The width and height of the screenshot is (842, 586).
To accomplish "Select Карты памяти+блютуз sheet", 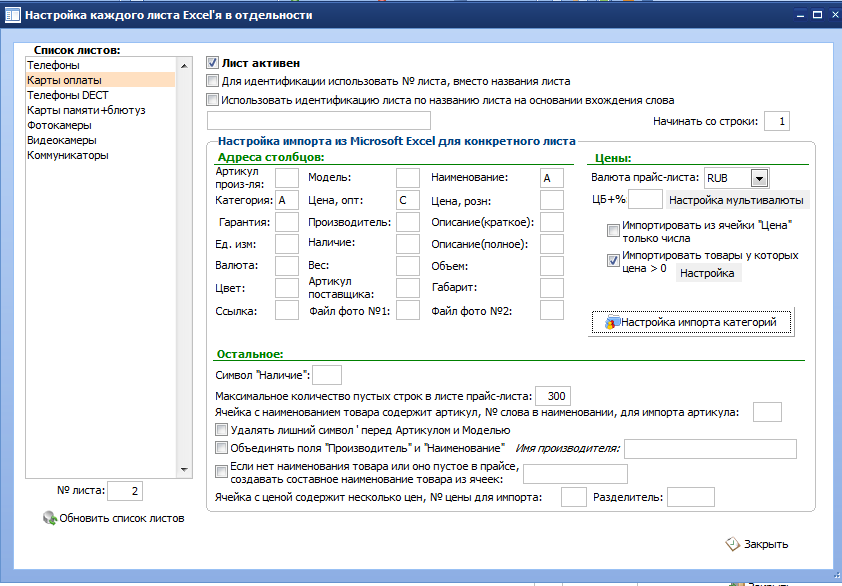I will pyautogui.click(x=100, y=110).
